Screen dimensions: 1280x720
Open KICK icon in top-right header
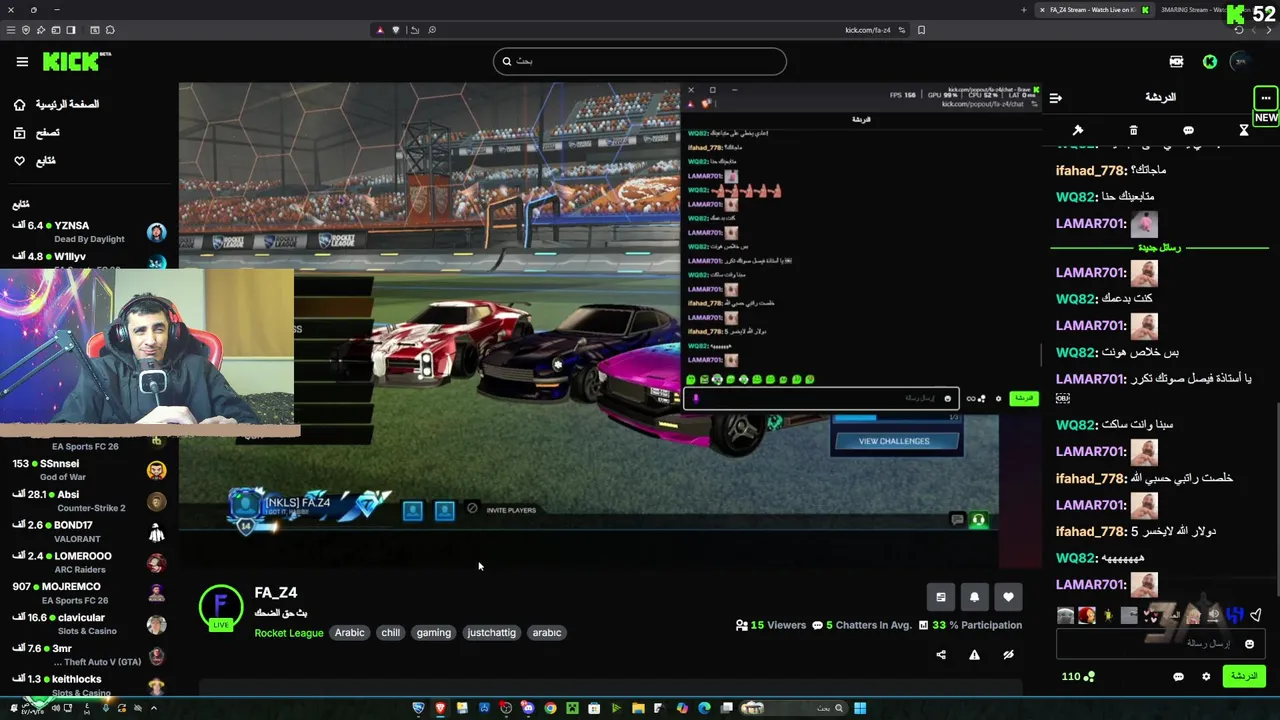point(1176,62)
